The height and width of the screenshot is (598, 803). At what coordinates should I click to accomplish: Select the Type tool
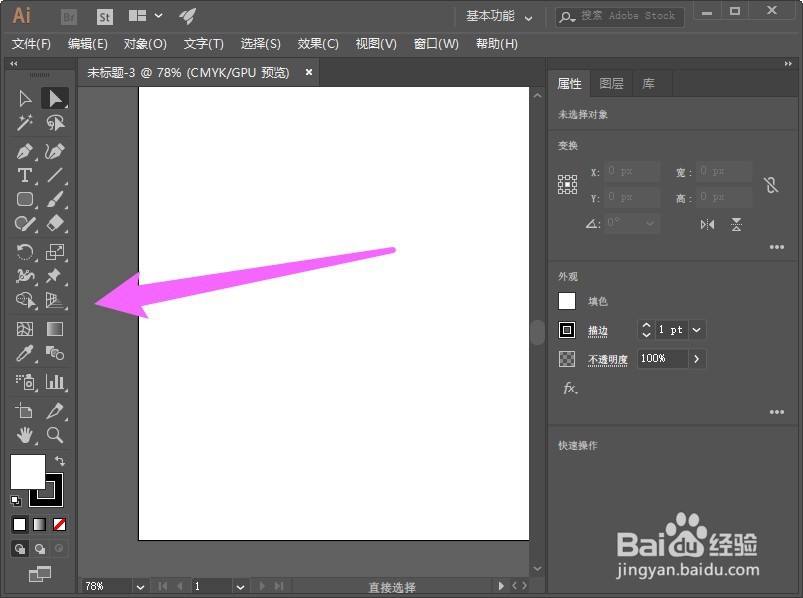pyautogui.click(x=25, y=175)
